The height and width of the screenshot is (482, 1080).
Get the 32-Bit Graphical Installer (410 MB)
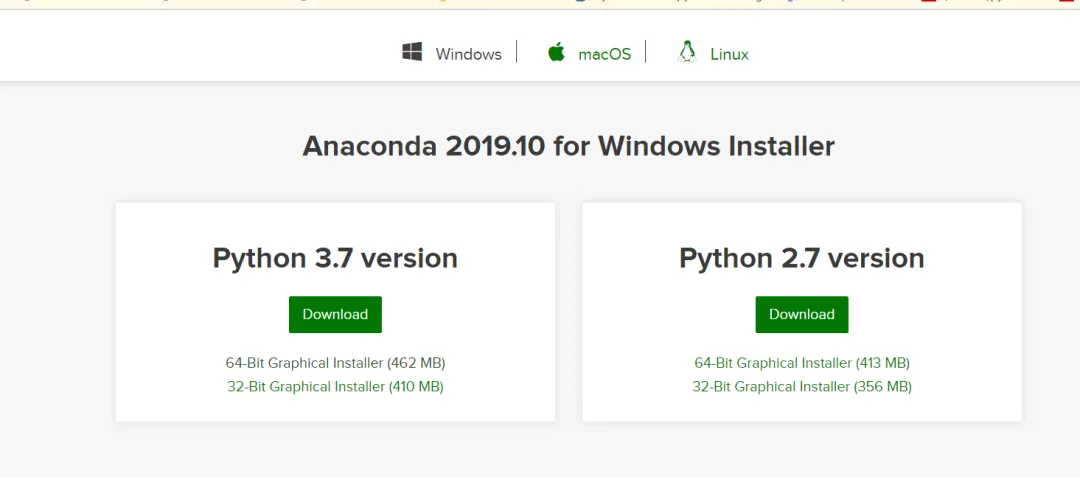click(335, 386)
